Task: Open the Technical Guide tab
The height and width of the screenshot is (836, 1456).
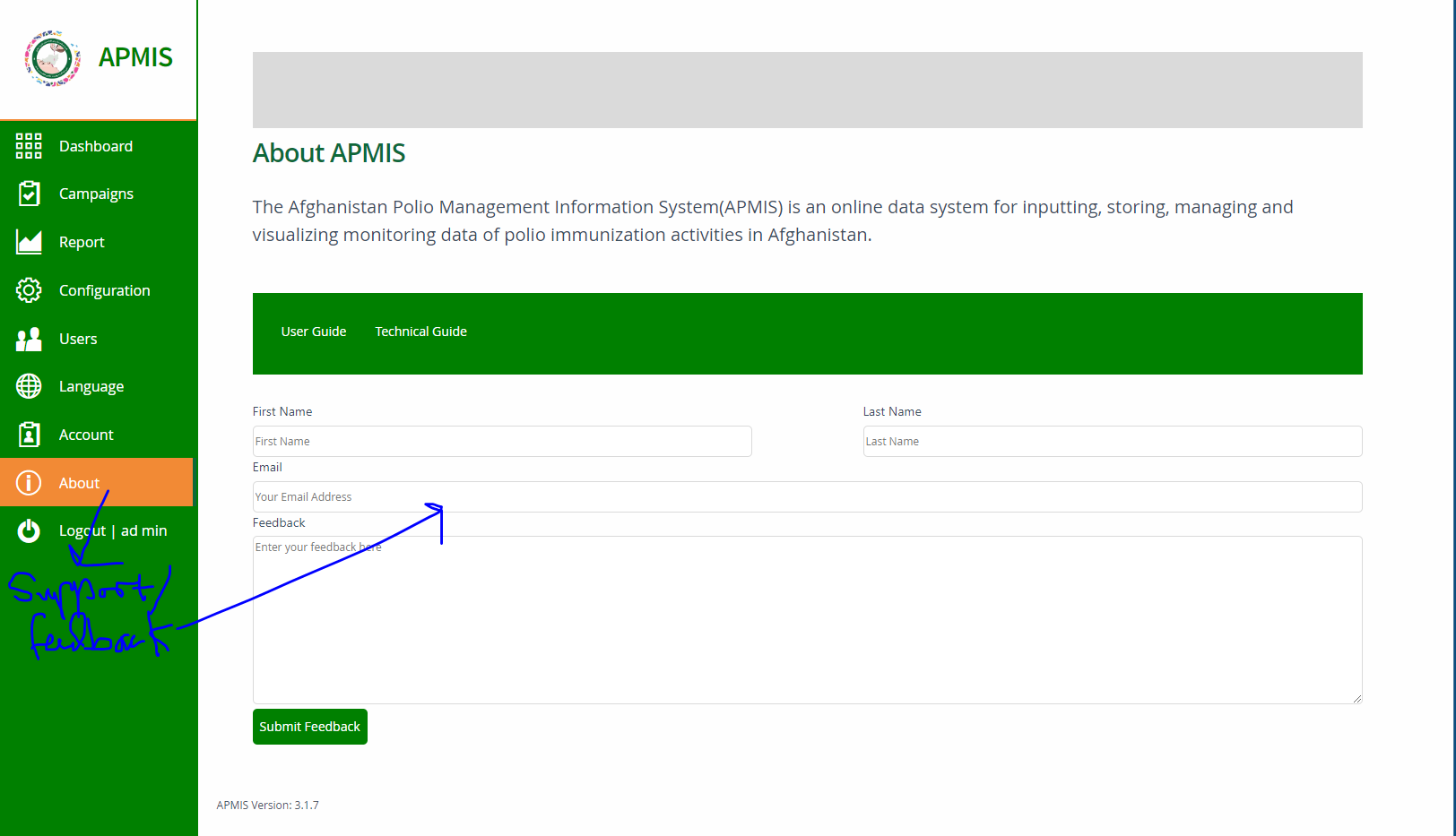Action: tap(420, 331)
